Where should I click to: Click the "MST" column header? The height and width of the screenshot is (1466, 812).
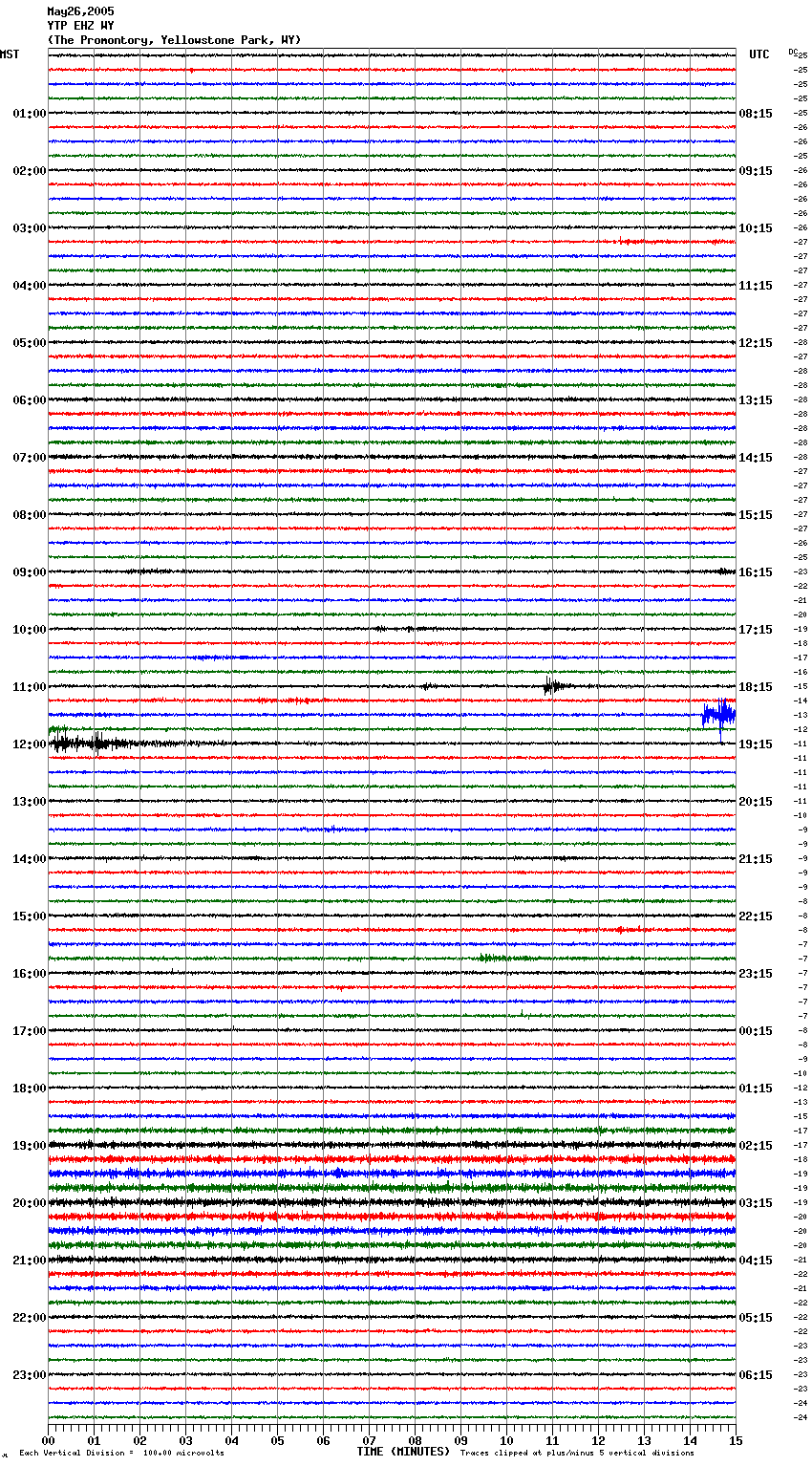coord(10,54)
